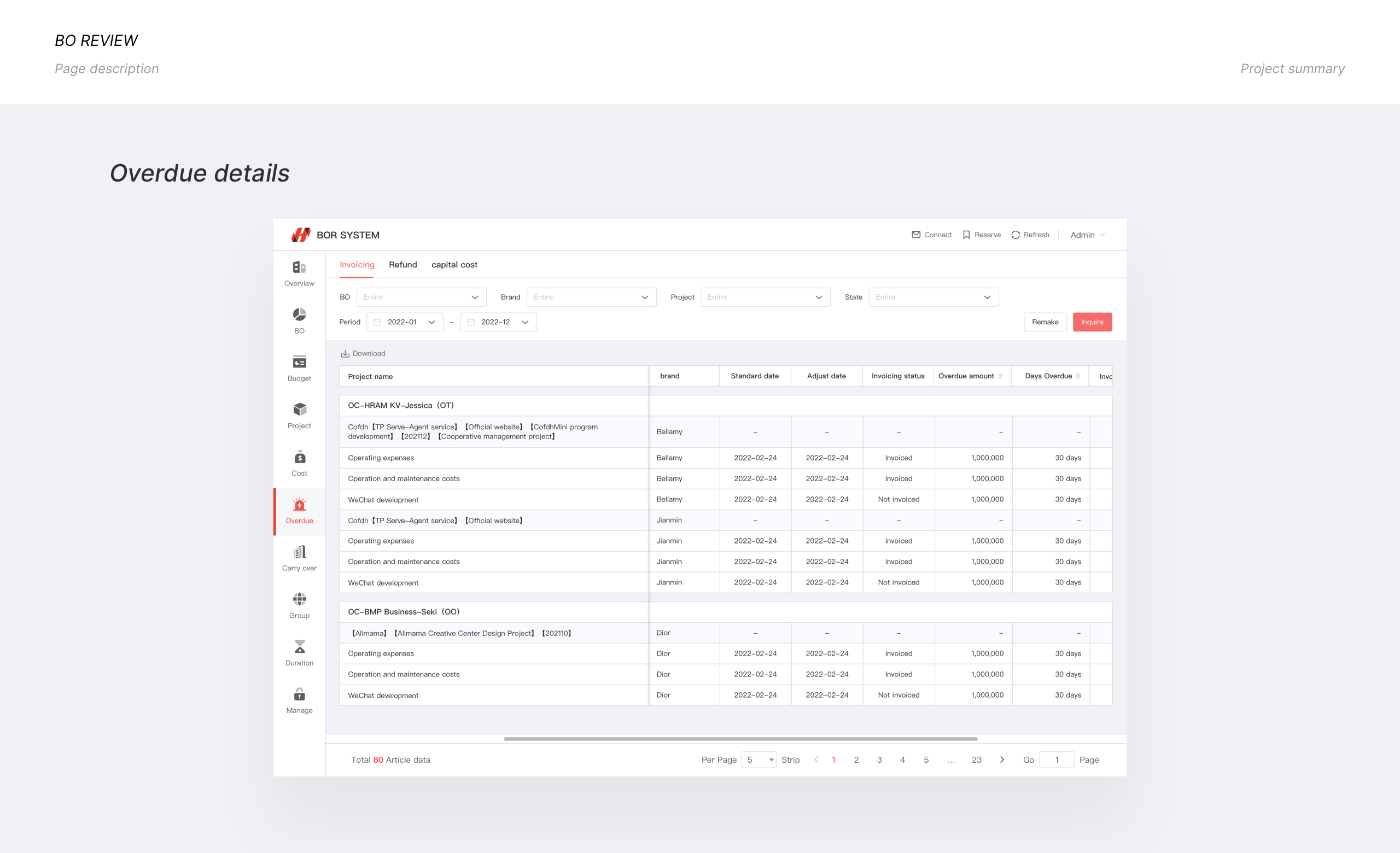Screen dimensions: 1400x853
Task: Open the Admin user menu
Action: click(1088, 235)
